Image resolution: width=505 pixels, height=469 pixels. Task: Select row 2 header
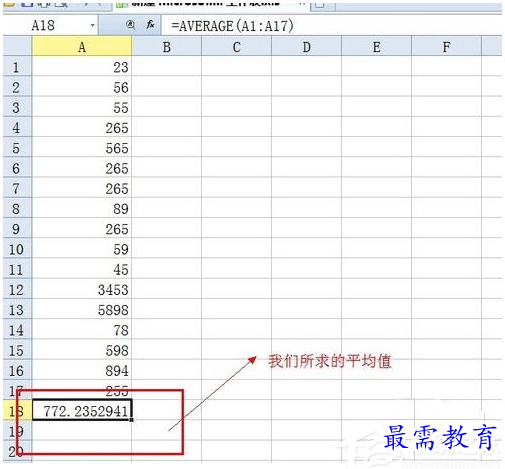[x=17, y=86]
